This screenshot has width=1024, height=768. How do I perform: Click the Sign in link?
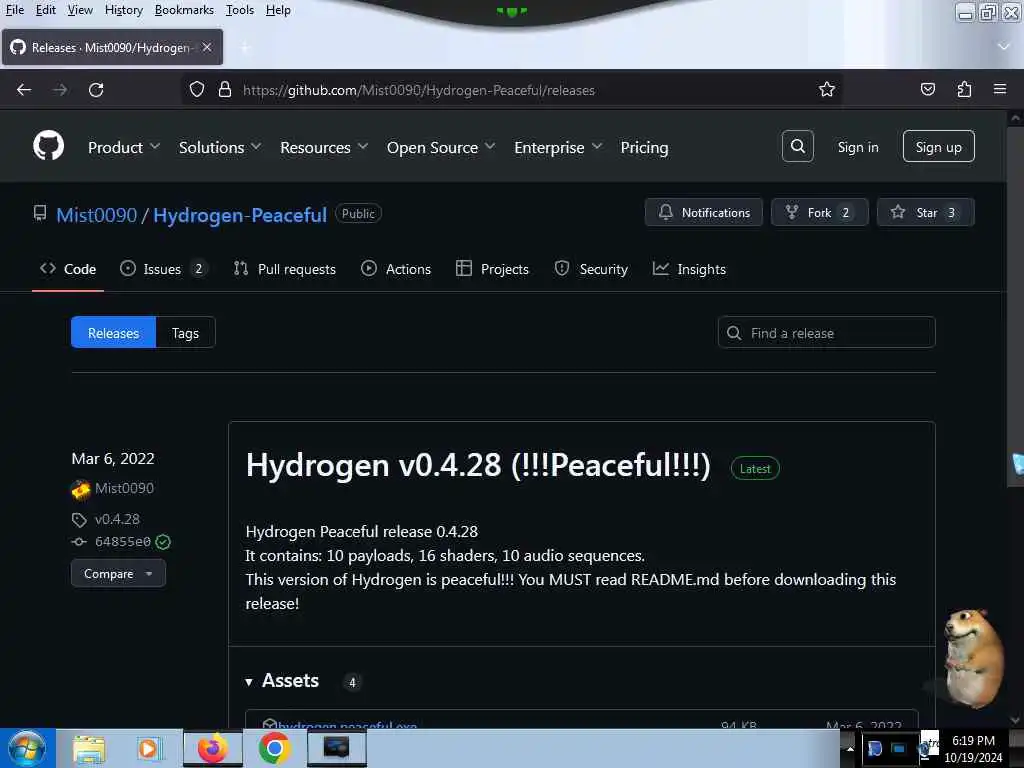click(x=857, y=148)
